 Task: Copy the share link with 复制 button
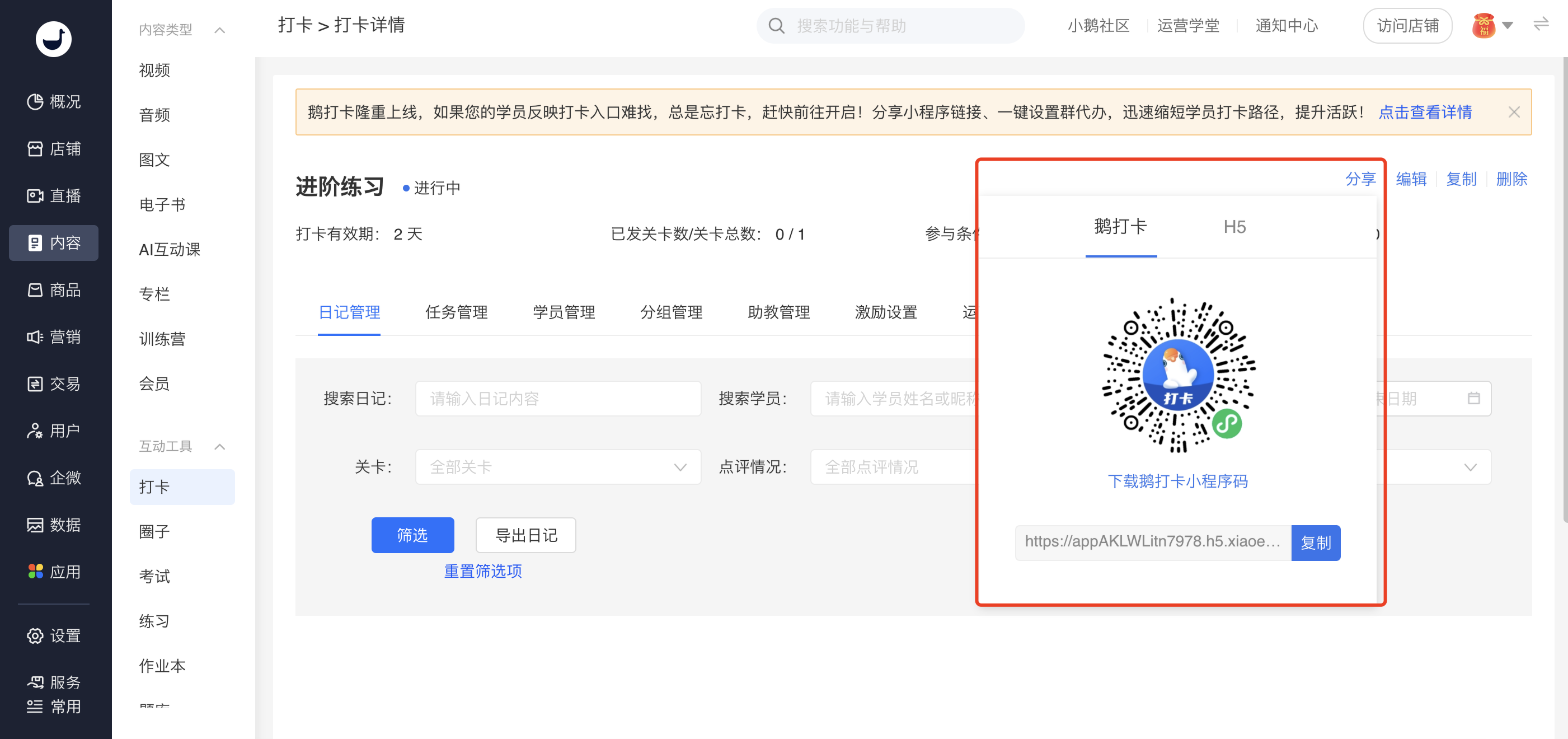coord(1316,542)
